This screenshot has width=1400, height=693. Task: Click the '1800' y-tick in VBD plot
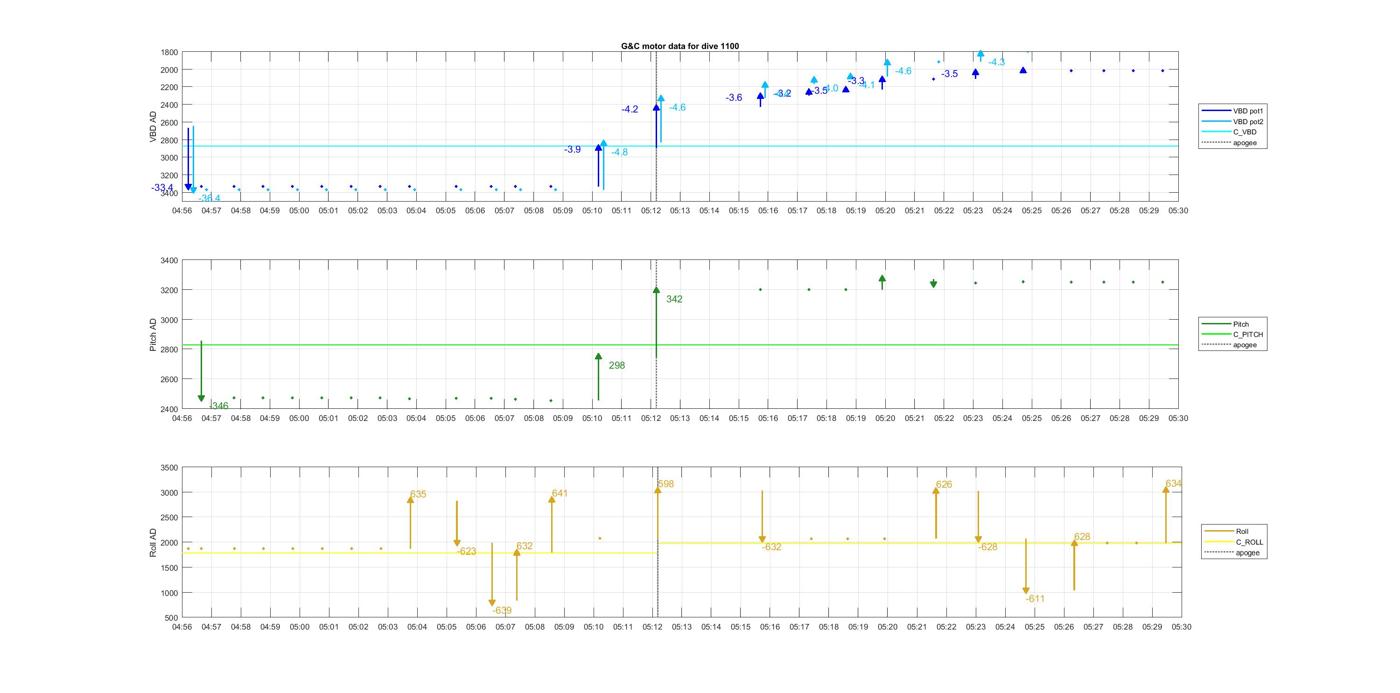169,52
